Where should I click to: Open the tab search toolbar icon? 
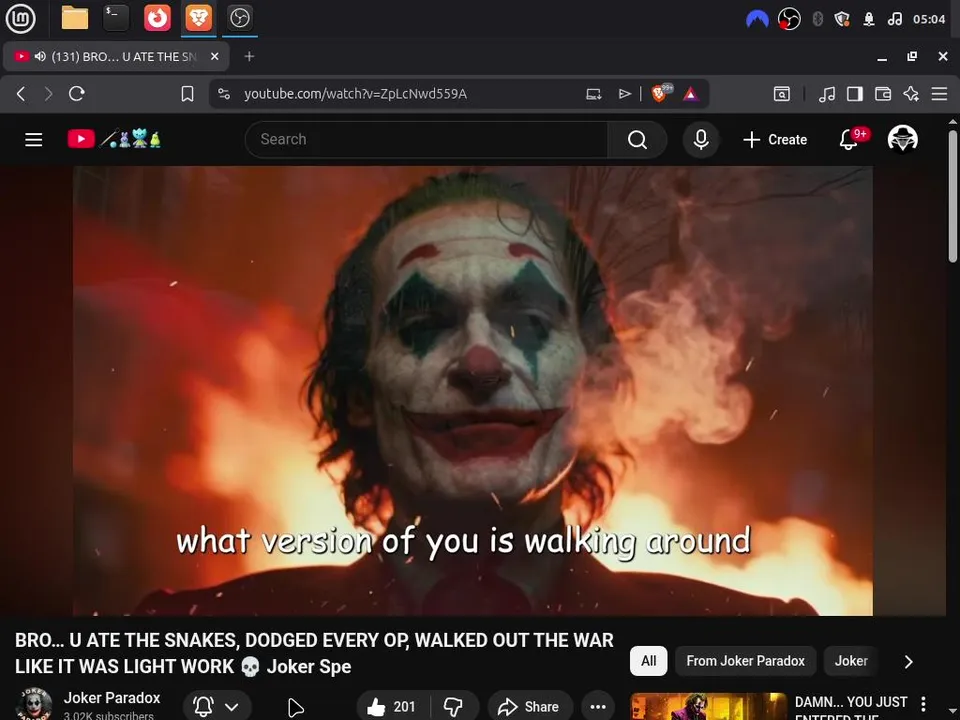(782, 94)
